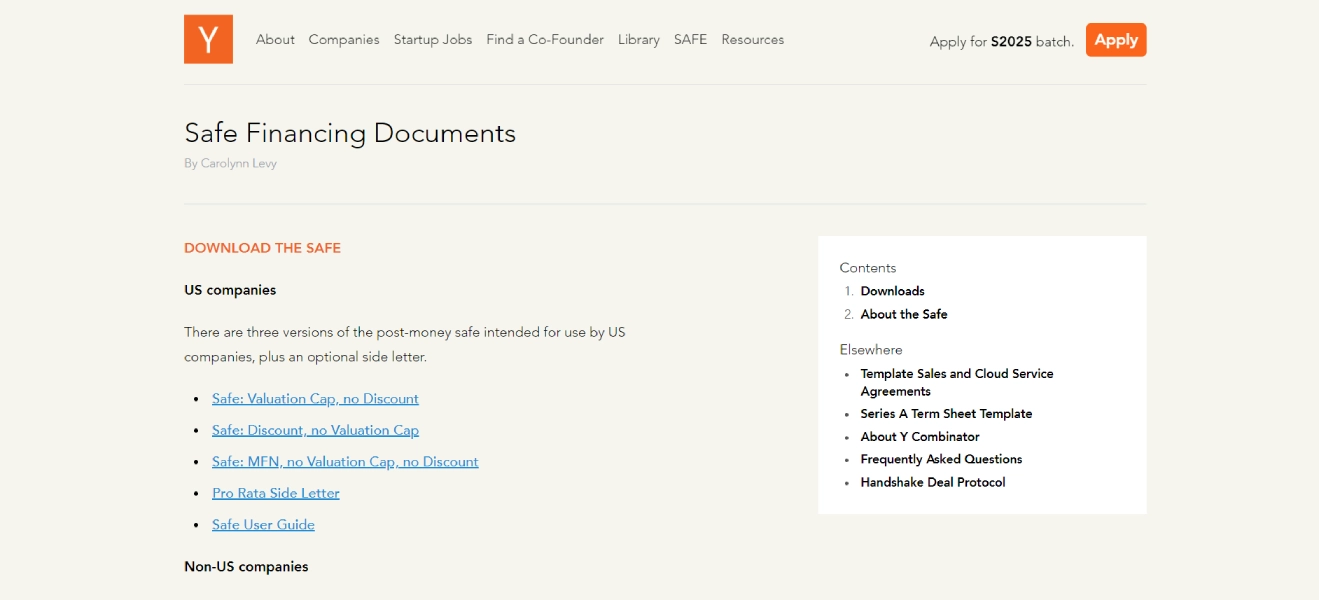Download Safe: MFN, no Valuation Cap link
The width and height of the screenshot is (1319, 600).
[x=345, y=462]
